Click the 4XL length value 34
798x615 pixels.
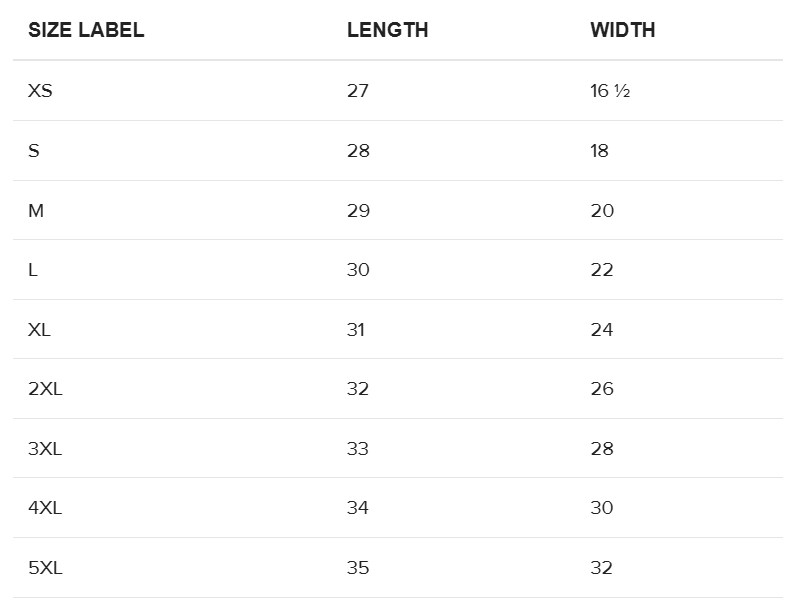click(358, 508)
